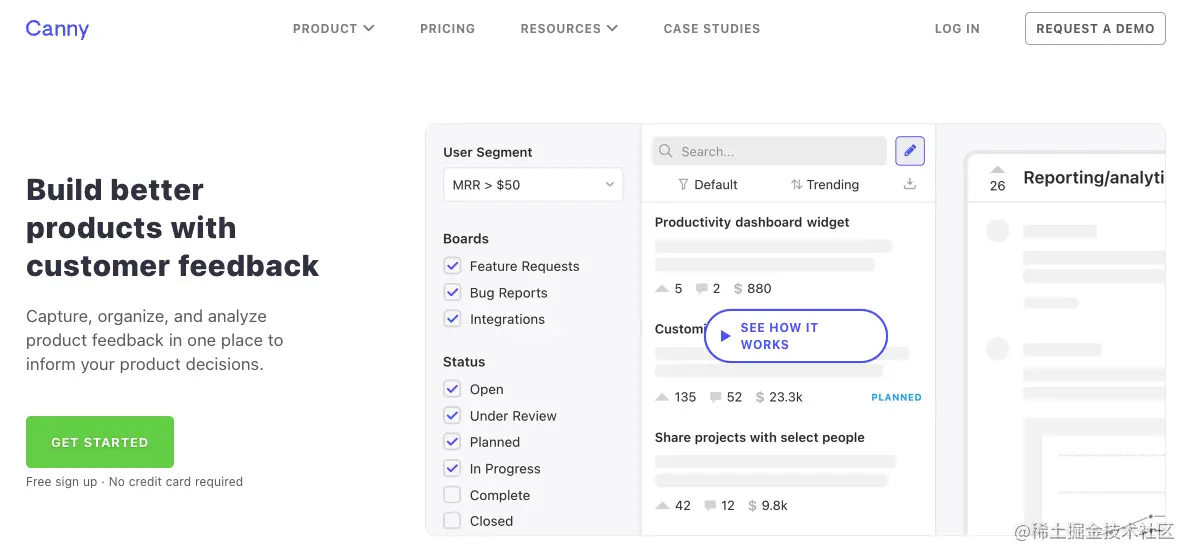Click upvote arrow for Share projects post
The width and height of the screenshot is (1192, 559).
(661, 506)
